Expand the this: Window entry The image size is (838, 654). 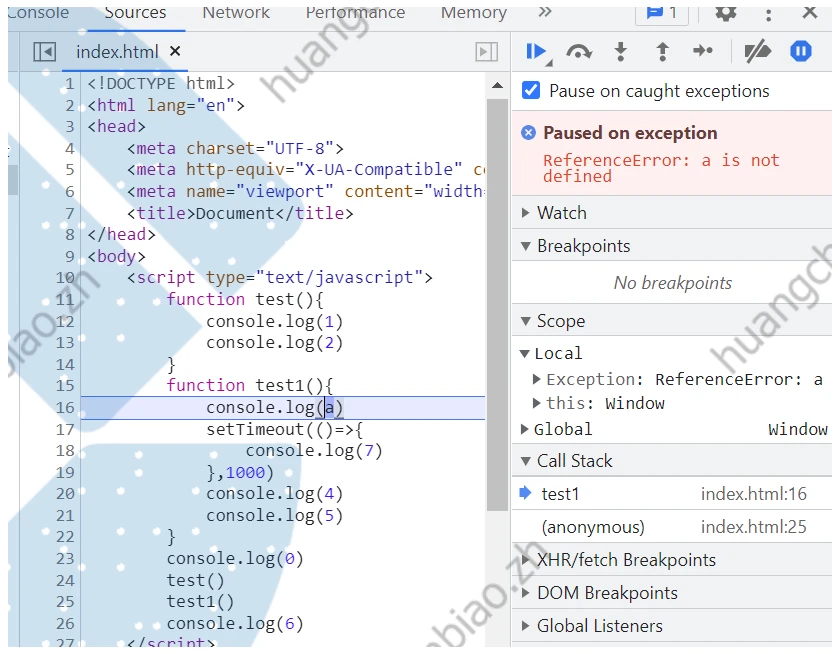click(536, 403)
